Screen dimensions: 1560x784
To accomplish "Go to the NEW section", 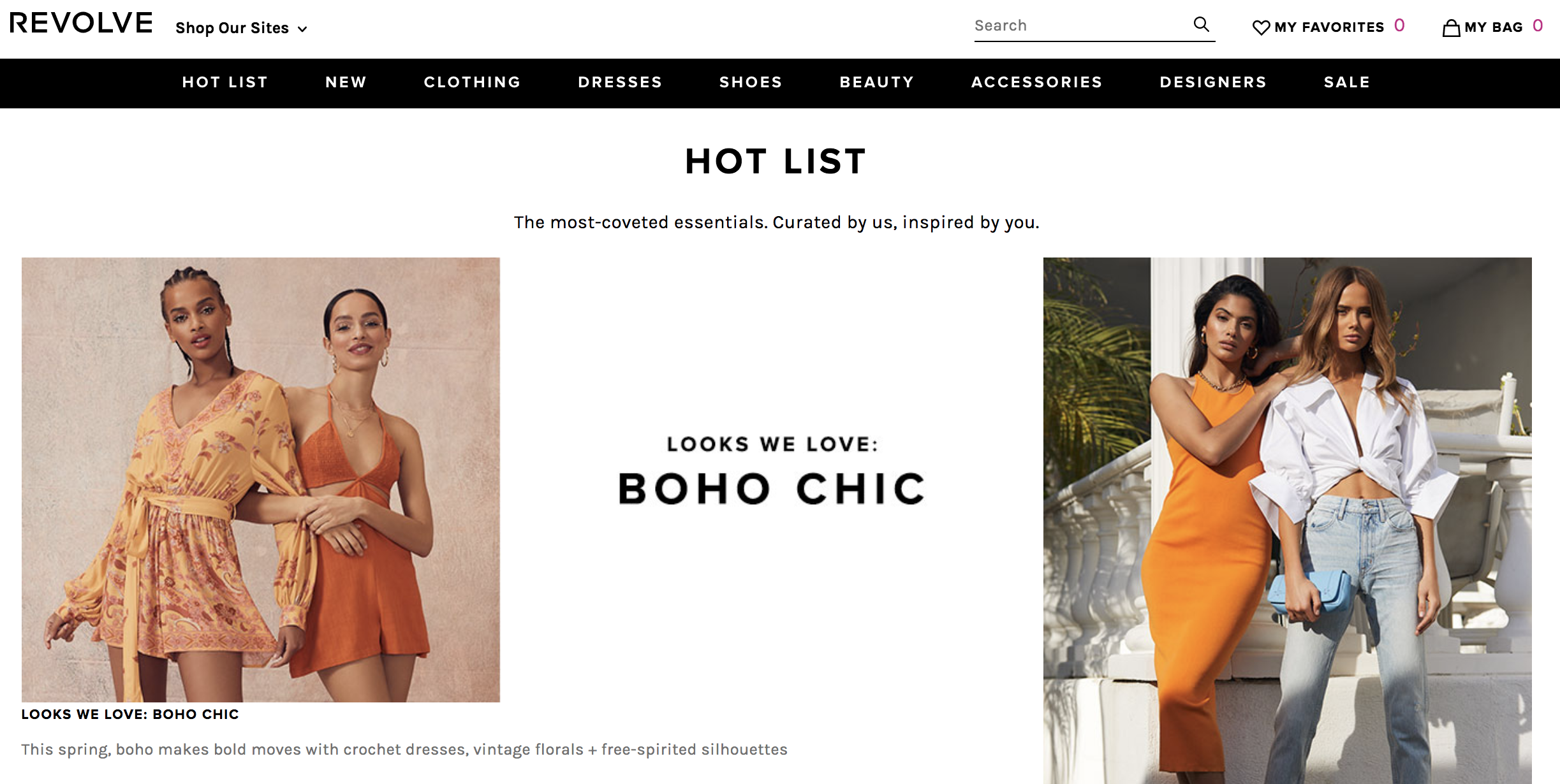I will click(346, 82).
